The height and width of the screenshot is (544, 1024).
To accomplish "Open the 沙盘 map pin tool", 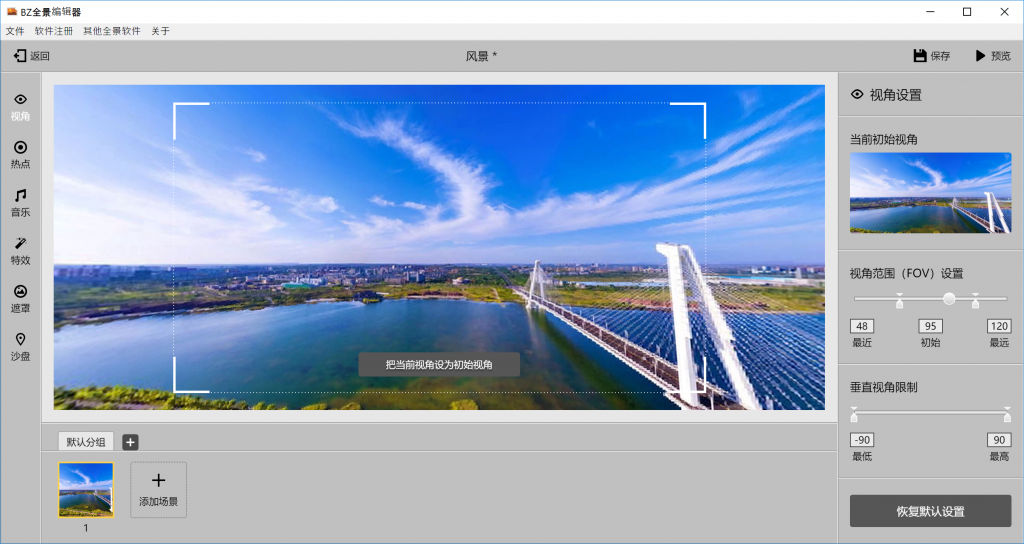I will 20,340.
